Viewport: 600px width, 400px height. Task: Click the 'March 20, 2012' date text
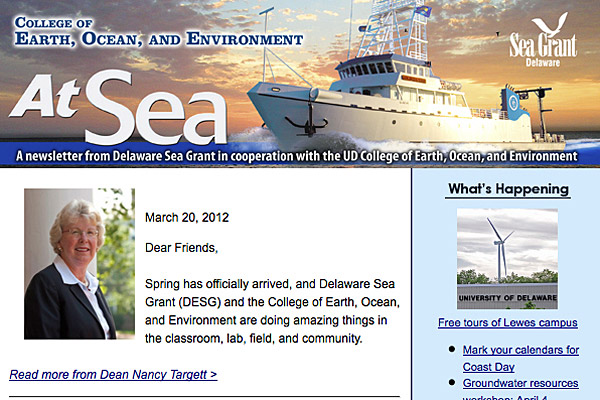pos(187,217)
